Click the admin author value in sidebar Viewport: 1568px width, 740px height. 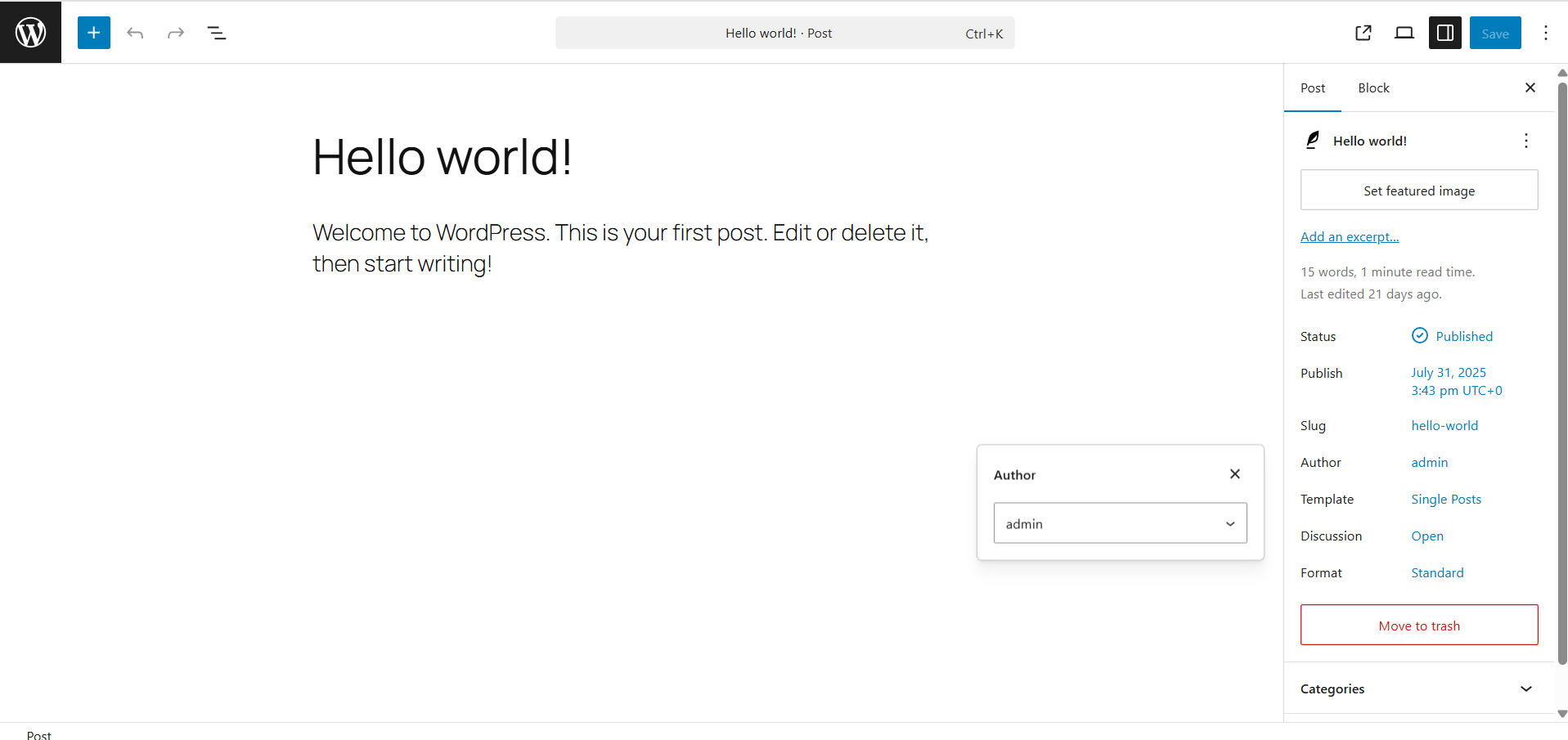click(1429, 462)
